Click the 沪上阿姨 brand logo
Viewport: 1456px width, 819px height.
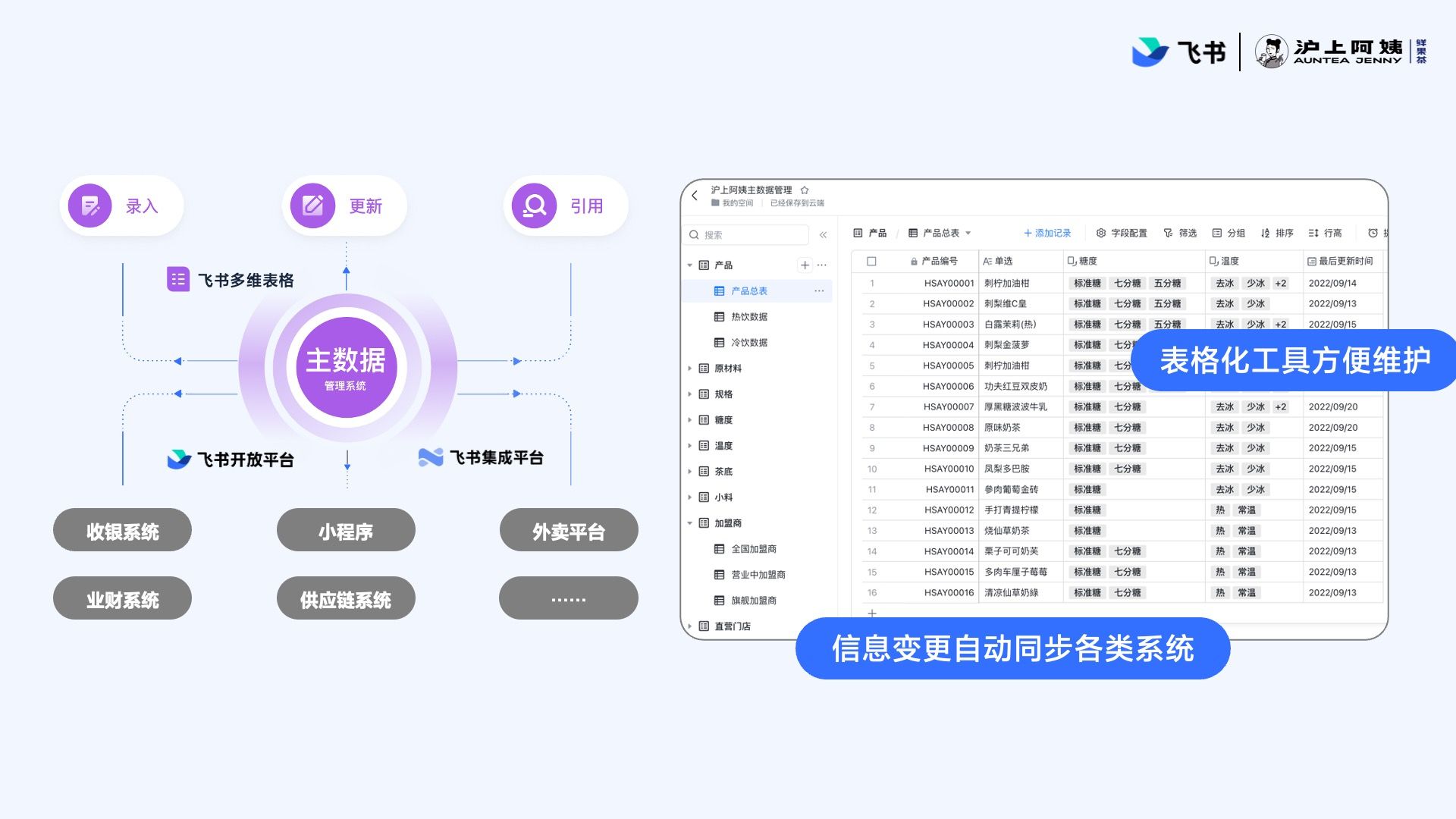pos(1341,52)
